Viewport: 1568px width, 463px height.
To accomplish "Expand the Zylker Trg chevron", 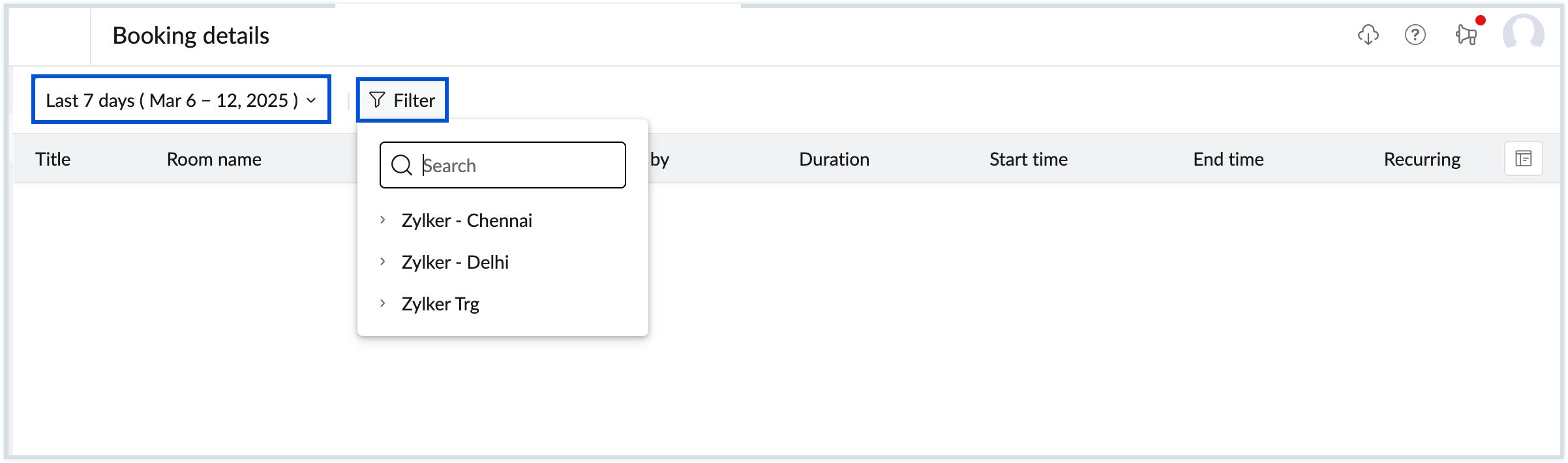I will click(383, 304).
